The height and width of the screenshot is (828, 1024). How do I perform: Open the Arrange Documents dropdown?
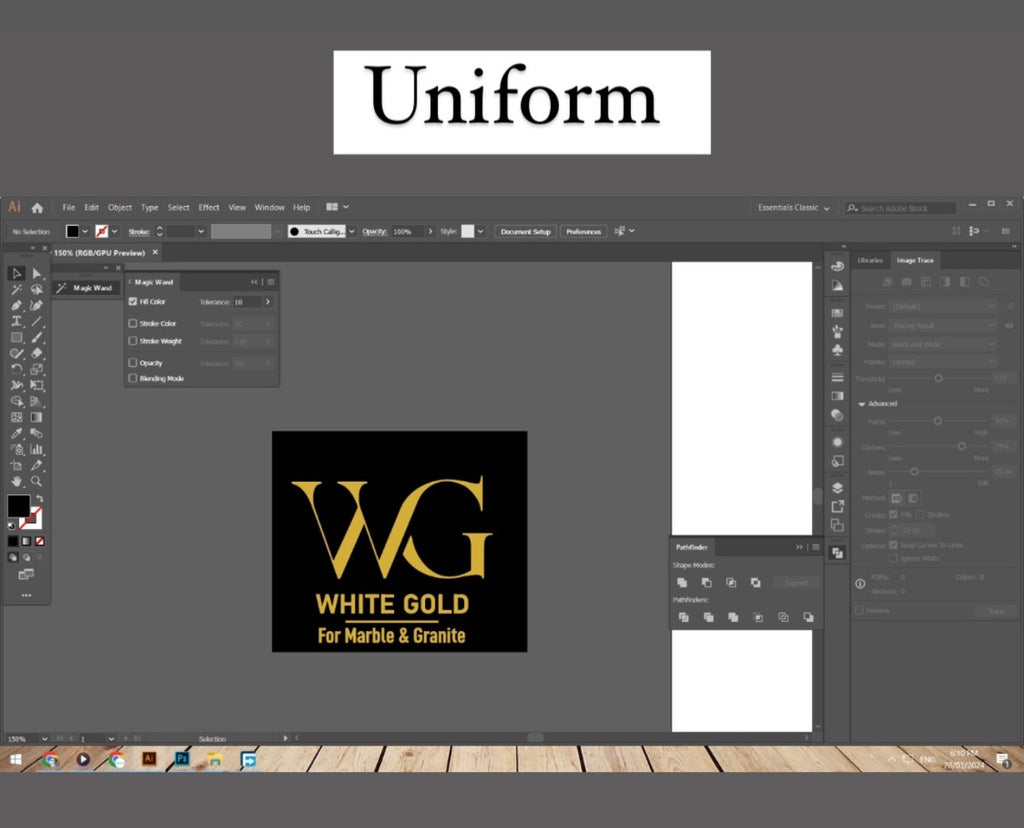coord(337,207)
